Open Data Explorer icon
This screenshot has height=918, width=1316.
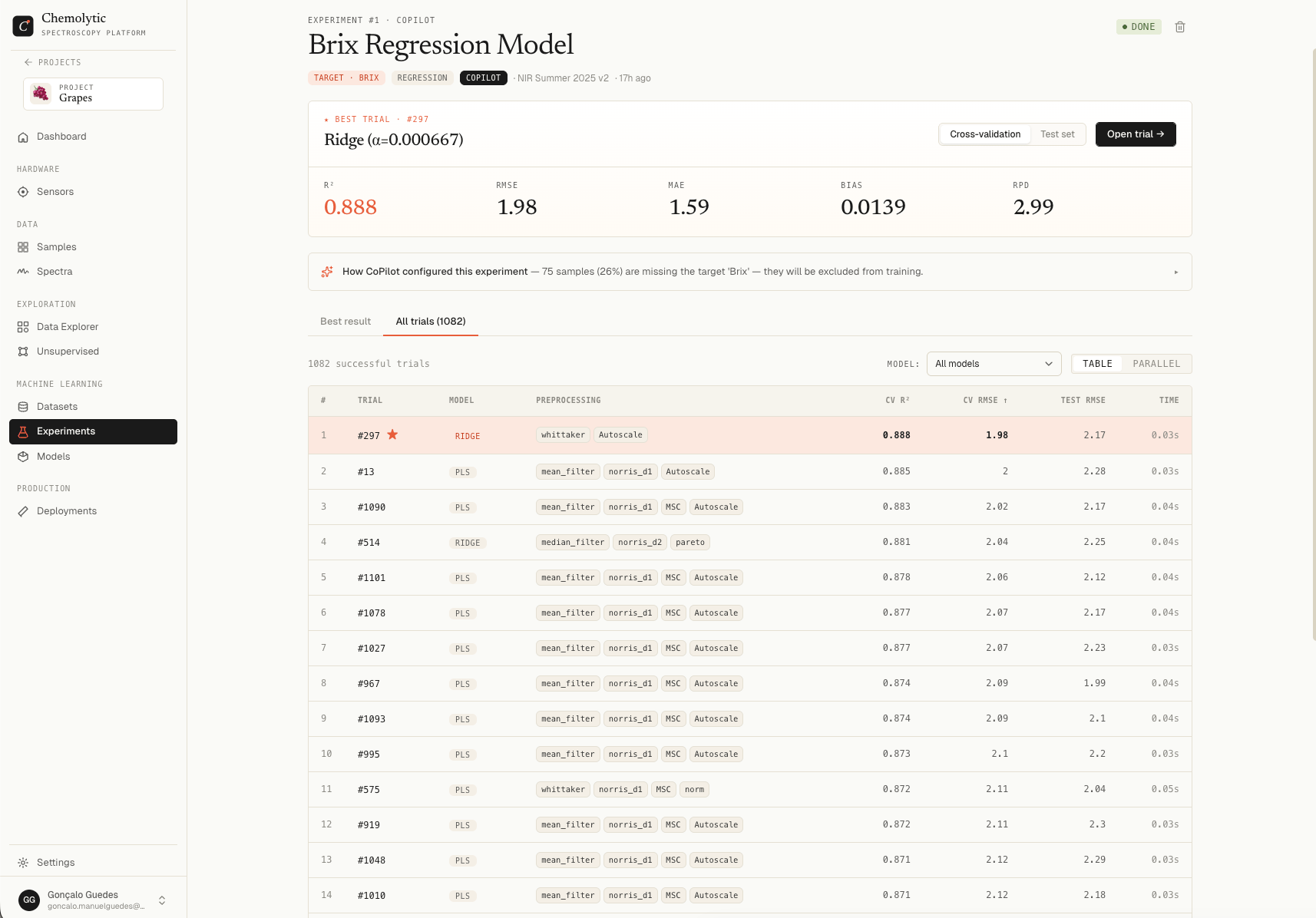pos(23,327)
